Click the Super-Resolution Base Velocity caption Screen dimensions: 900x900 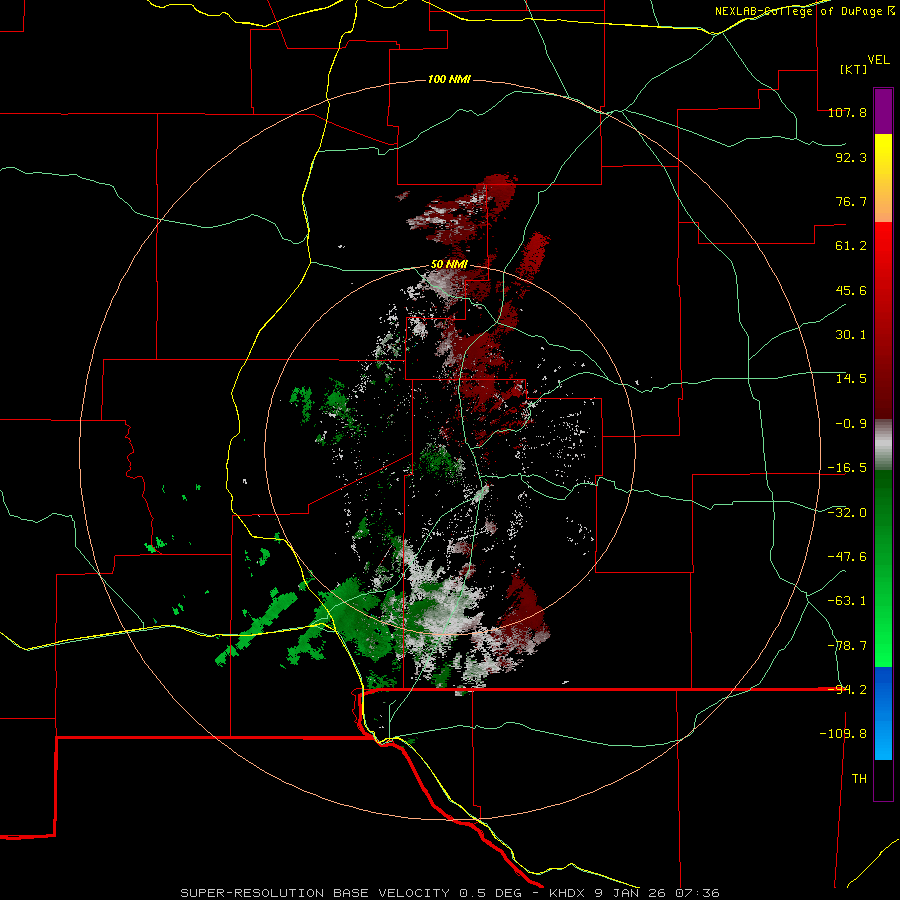(450, 893)
